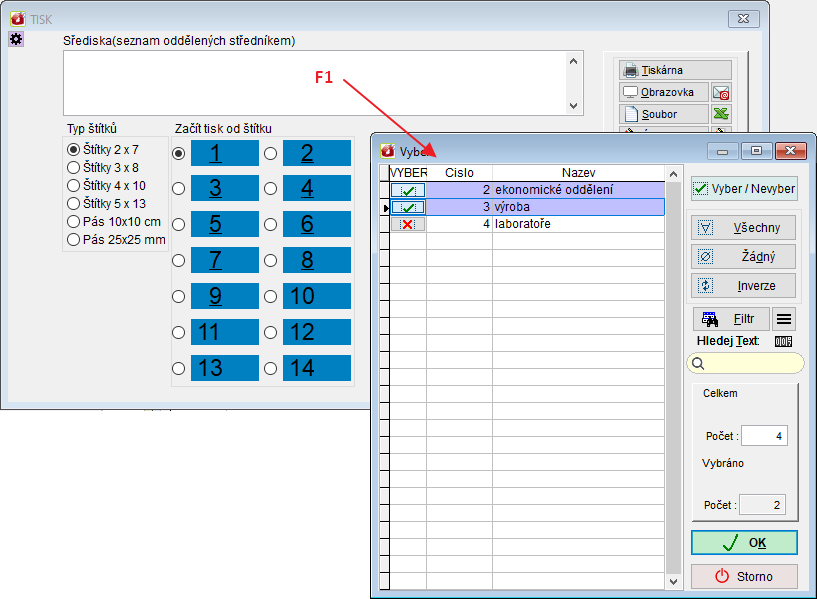The height and width of the screenshot is (599, 817).
Task: Select the radio button beside label 10
Action: click(x=270, y=296)
